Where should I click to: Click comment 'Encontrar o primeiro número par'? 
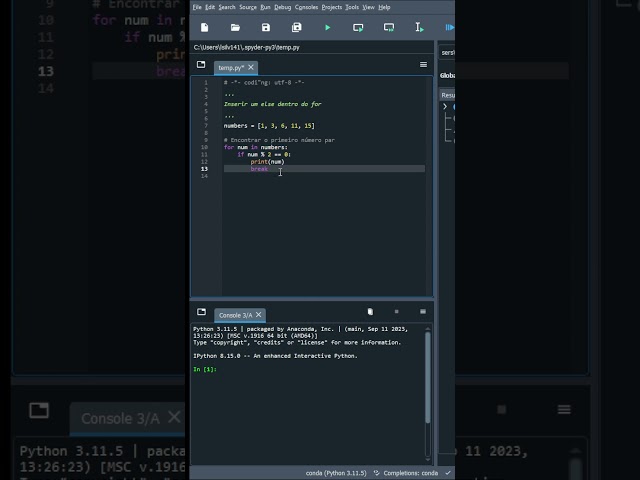tap(279, 140)
